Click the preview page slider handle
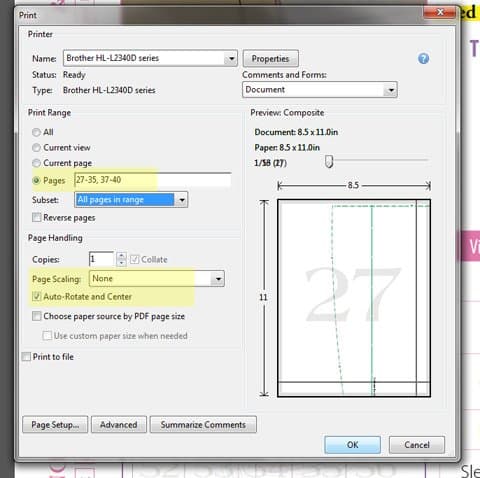This screenshot has height=478, width=480. click(329, 162)
